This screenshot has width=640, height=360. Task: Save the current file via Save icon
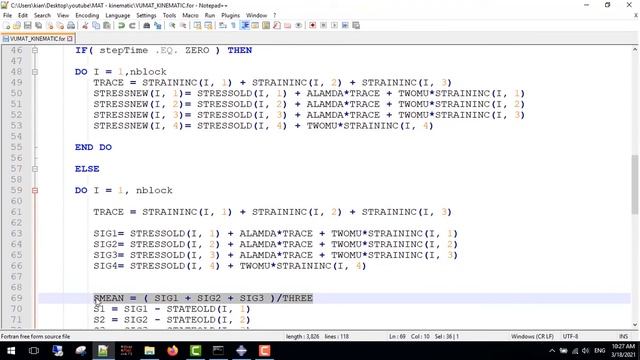(27, 25)
